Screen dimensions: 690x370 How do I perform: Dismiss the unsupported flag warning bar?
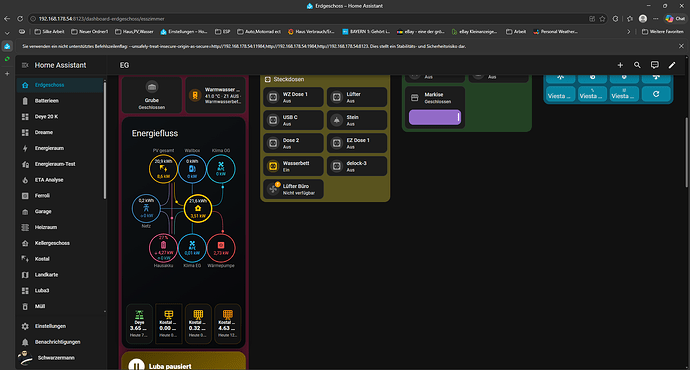(x=681, y=46)
